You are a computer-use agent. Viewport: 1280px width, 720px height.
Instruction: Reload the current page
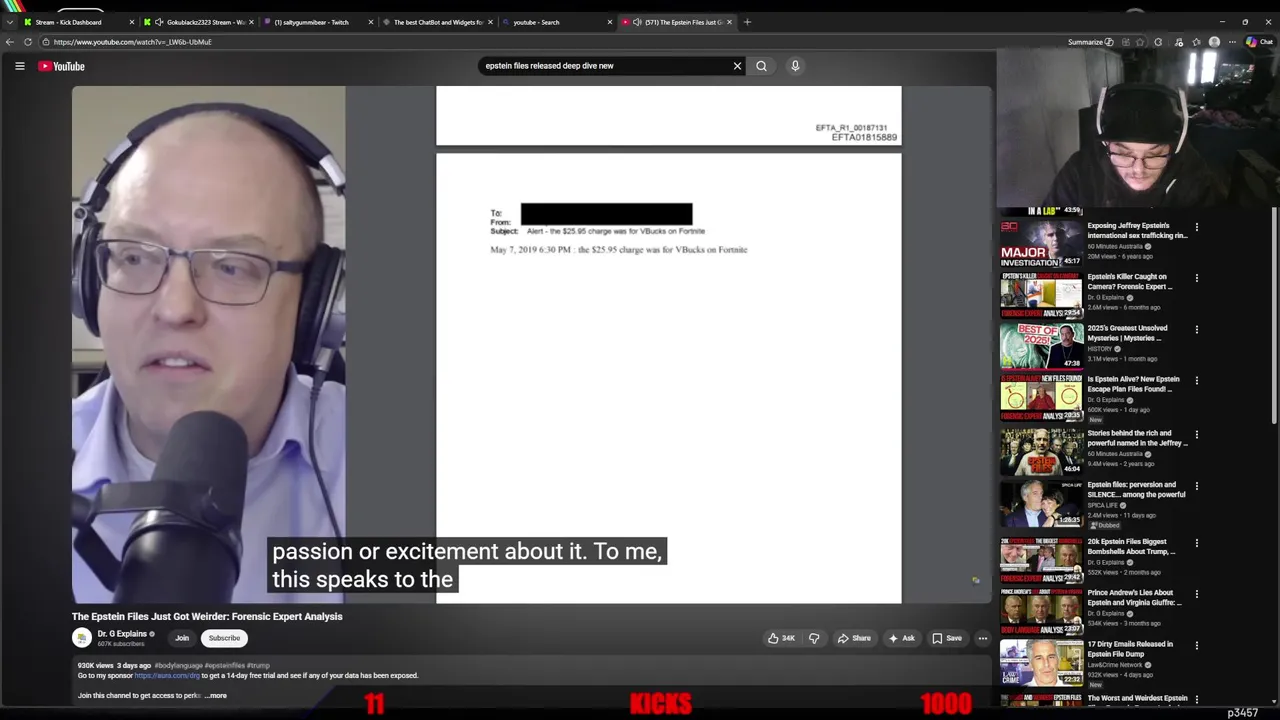coord(28,42)
